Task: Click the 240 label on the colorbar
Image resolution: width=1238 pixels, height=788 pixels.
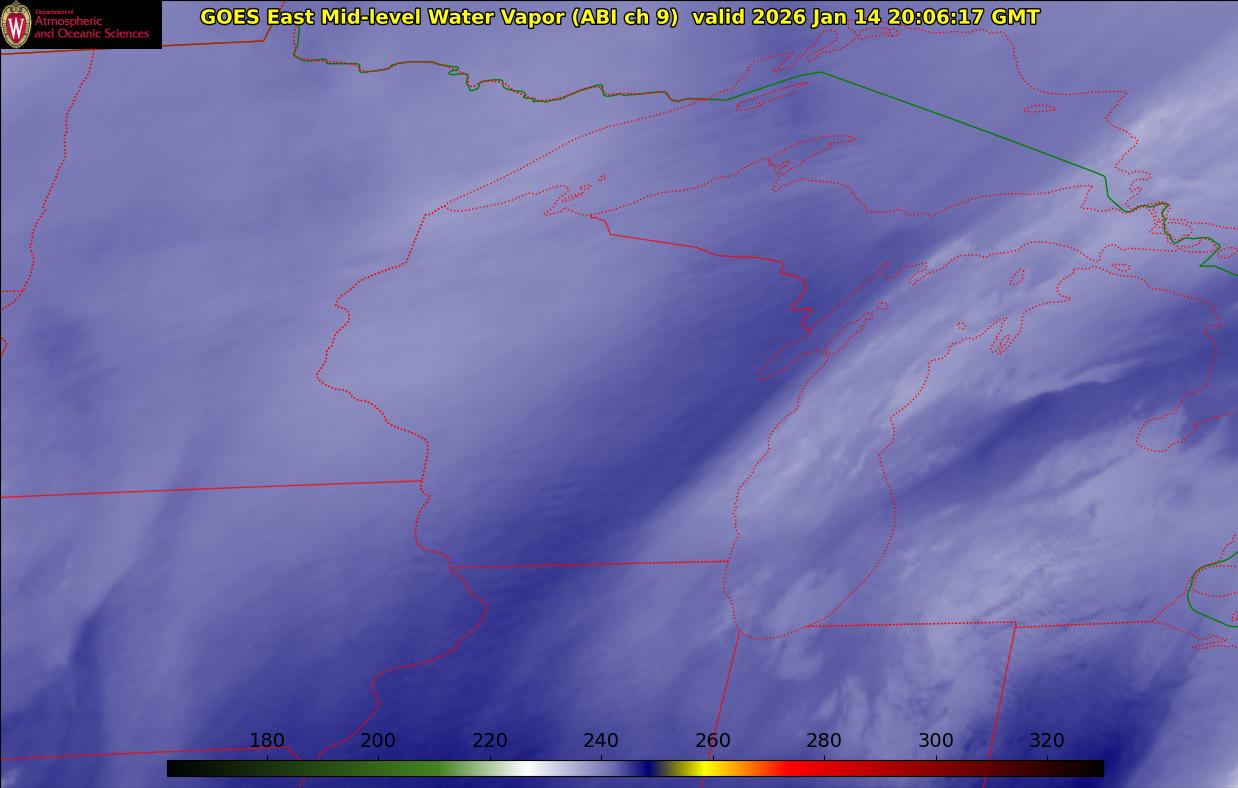Action: (601, 741)
